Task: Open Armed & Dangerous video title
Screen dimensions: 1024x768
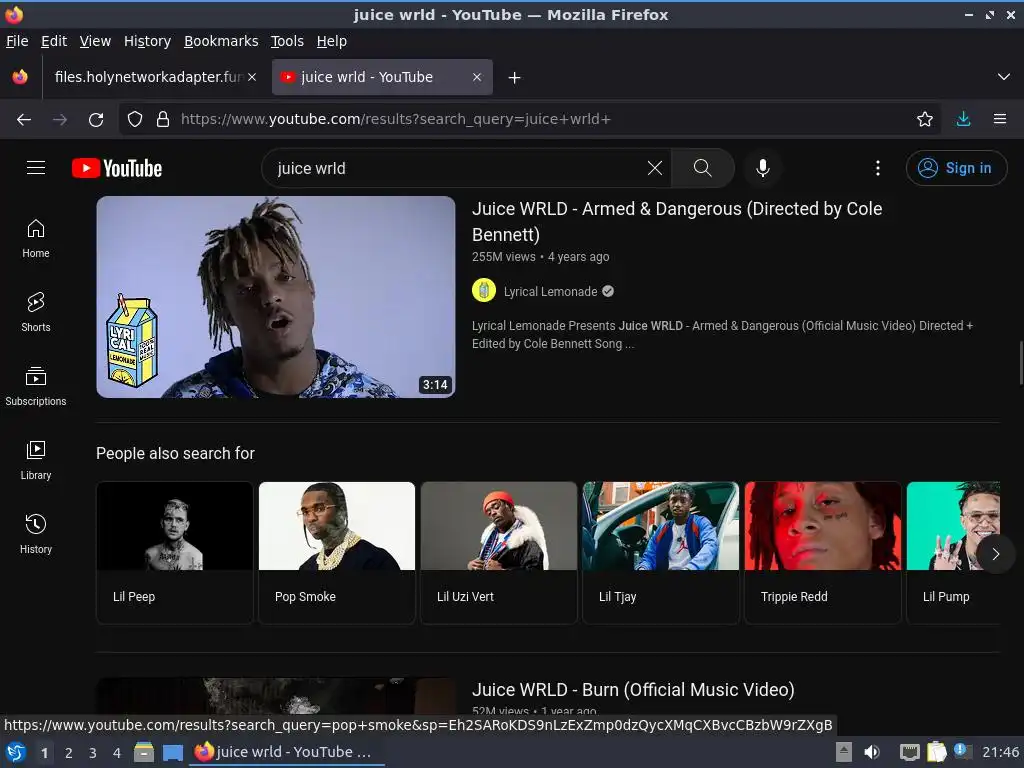Action: pos(677,221)
